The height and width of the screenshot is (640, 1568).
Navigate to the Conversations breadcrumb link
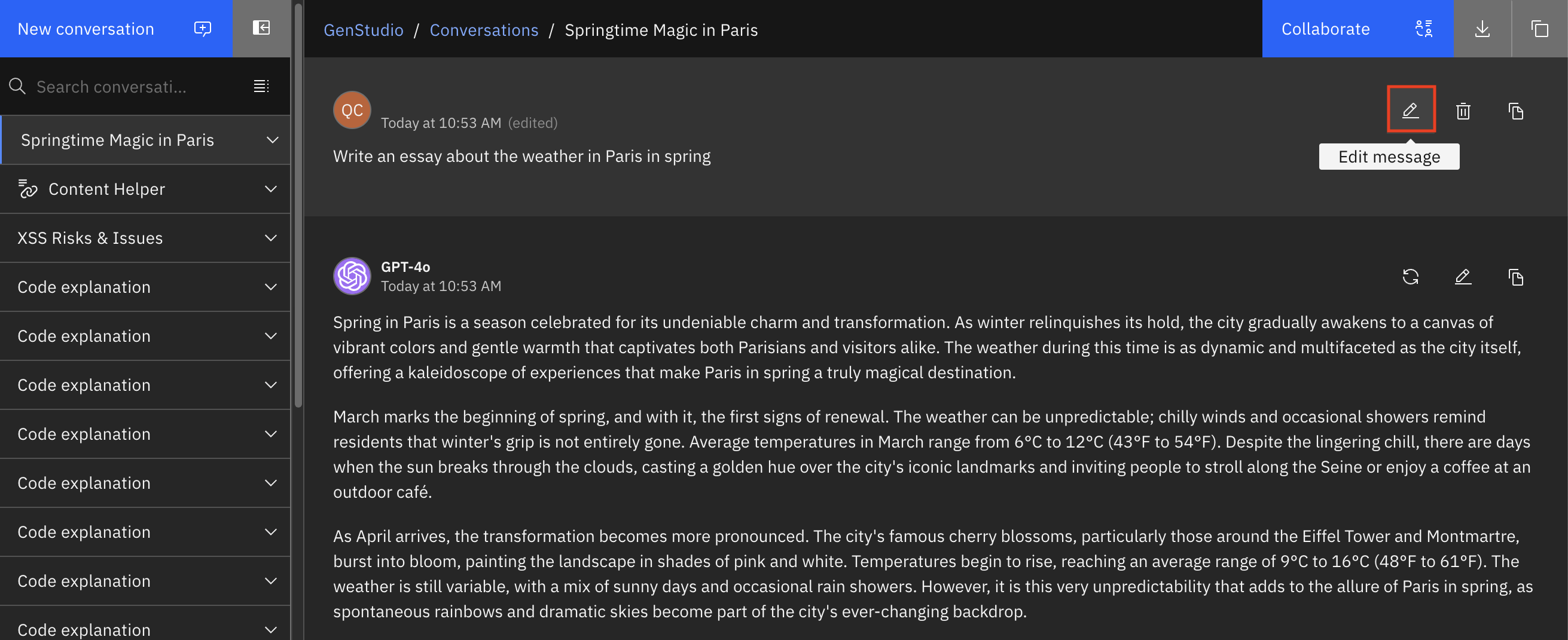coord(483,30)
